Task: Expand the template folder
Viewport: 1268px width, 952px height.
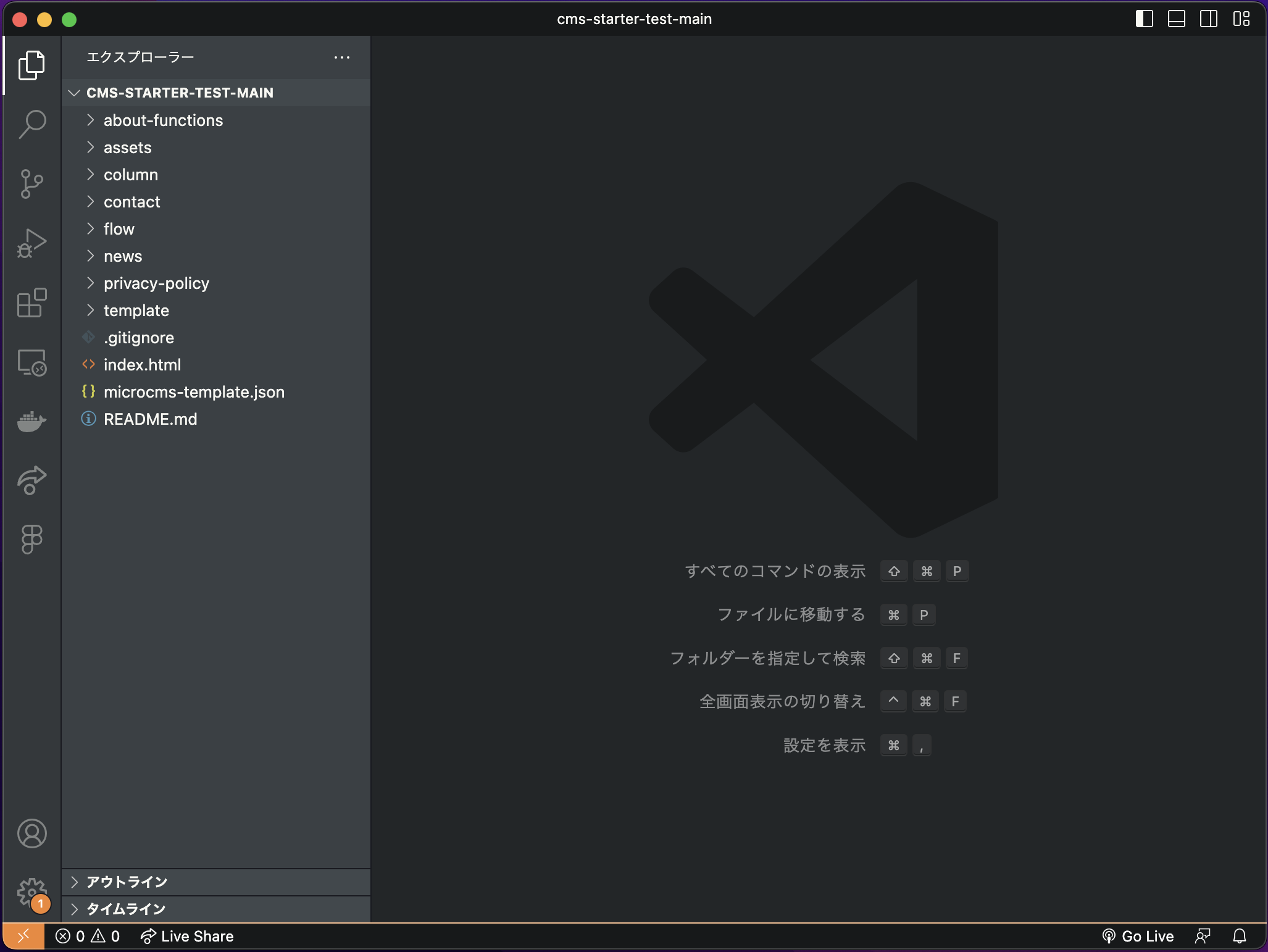Action: point(216,311)
